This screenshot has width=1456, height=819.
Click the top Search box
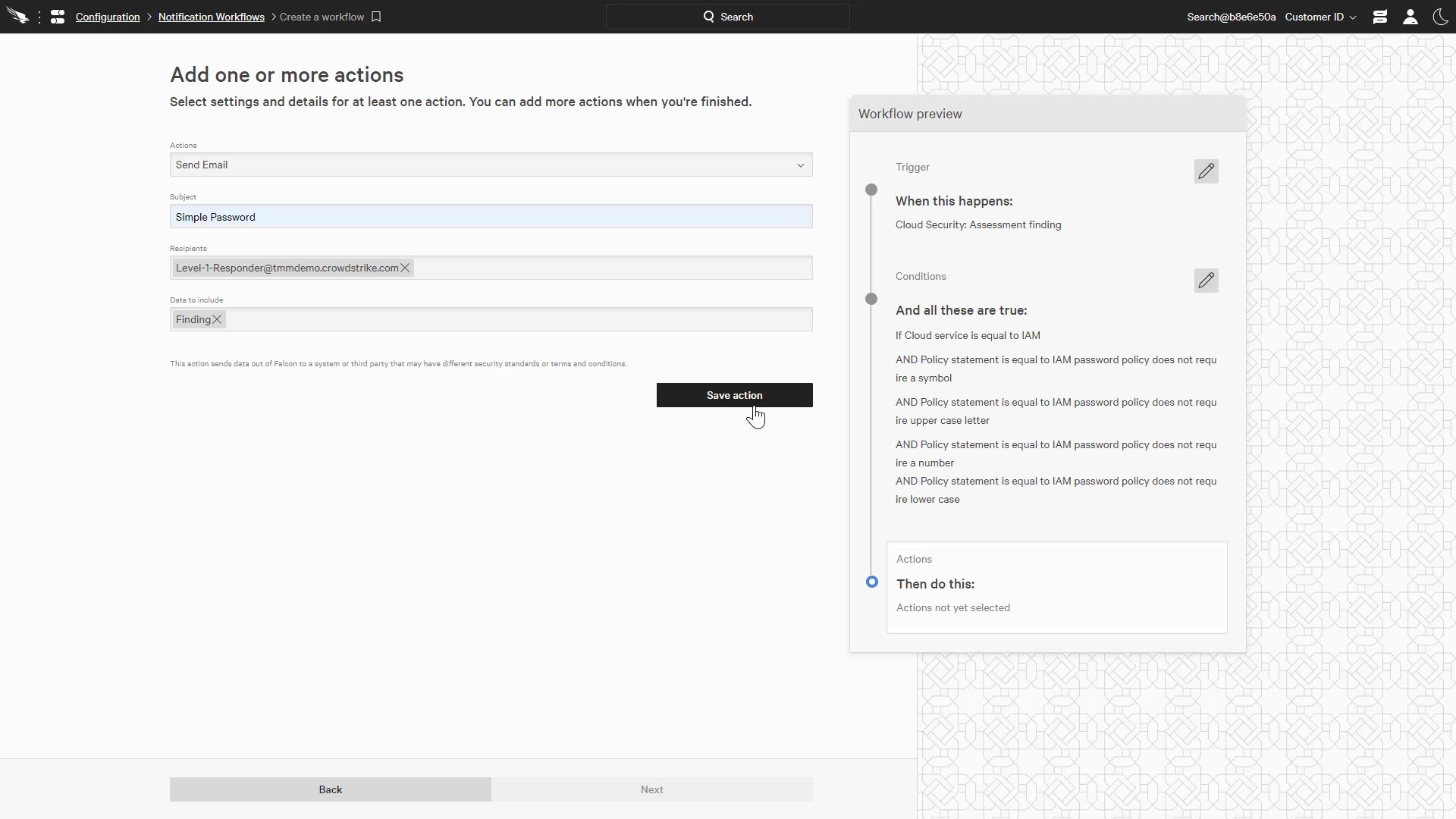click(727, 17)
